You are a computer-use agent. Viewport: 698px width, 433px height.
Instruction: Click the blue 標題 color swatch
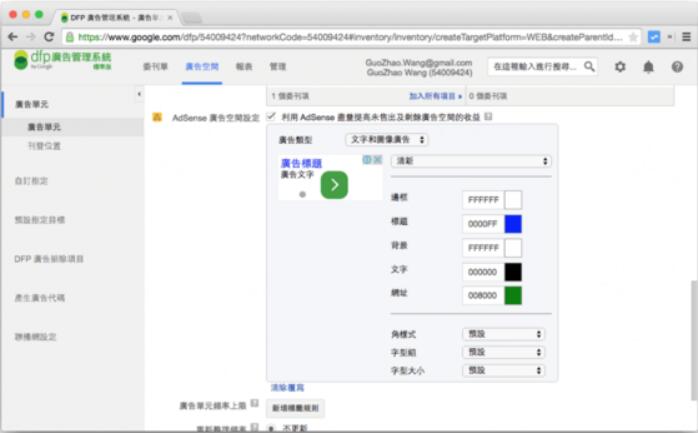pos(513,224)
